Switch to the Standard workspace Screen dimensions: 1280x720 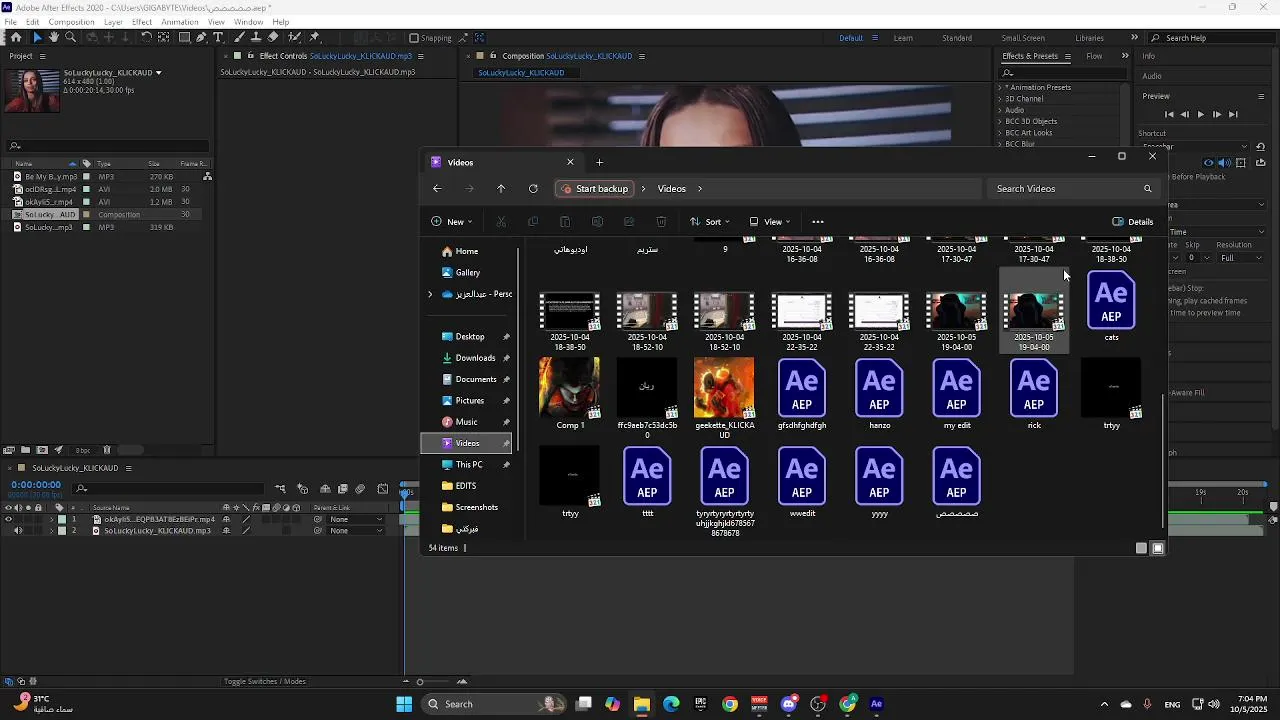(957, 38)
